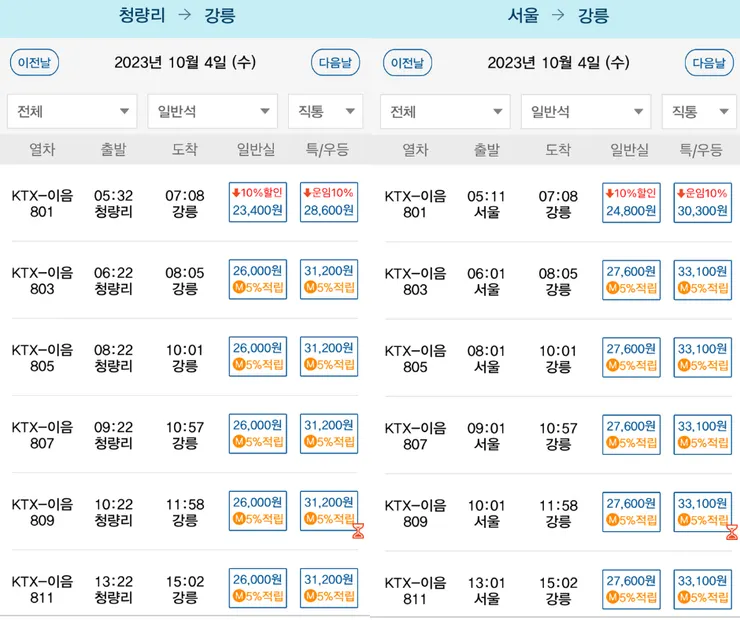Click hourglass icon on 서울 train 809

[x=732, y=530]
